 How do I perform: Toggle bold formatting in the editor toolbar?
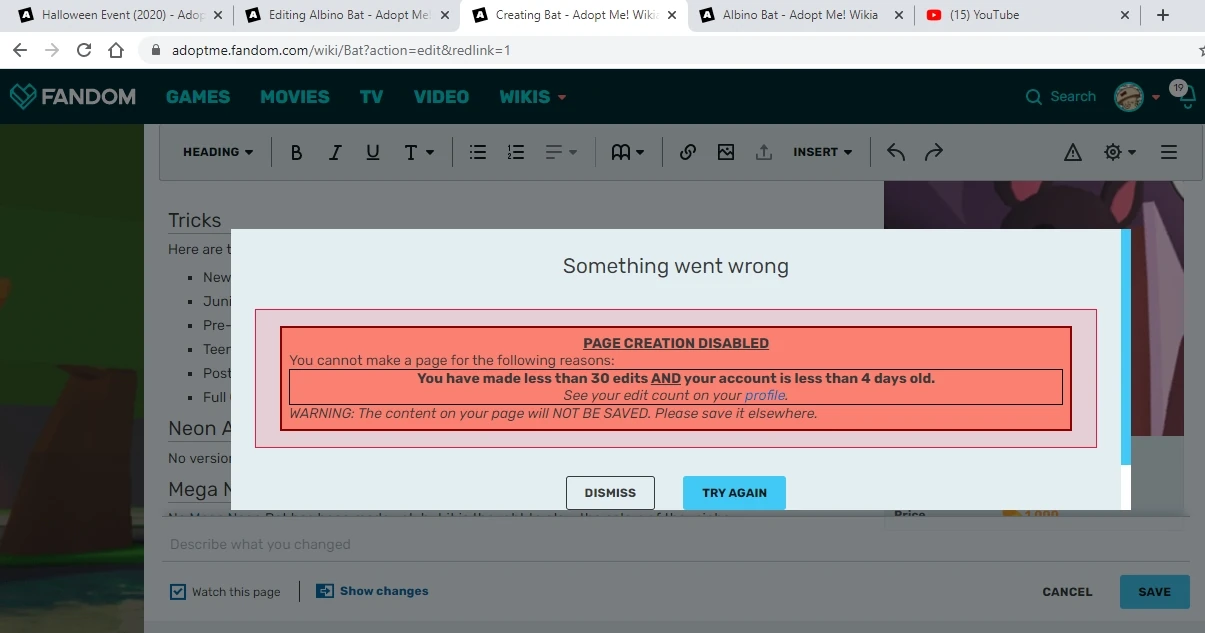point(296,152)
